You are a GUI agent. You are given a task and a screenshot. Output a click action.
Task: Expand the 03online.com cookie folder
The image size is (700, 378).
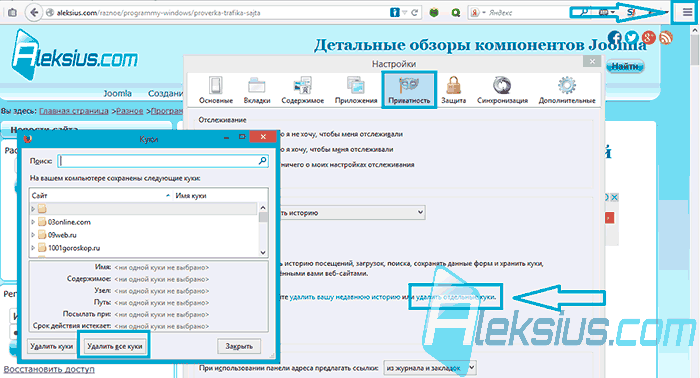(x=33, y=222)
